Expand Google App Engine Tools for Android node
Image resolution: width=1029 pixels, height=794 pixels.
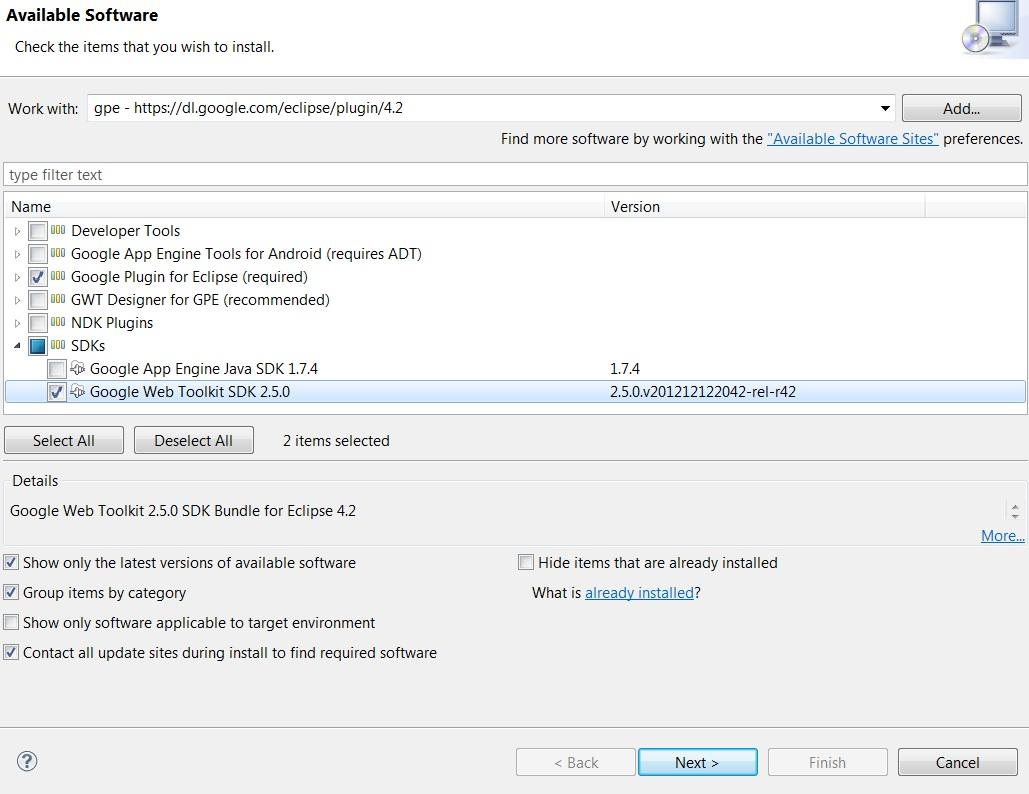coord(18,254)
